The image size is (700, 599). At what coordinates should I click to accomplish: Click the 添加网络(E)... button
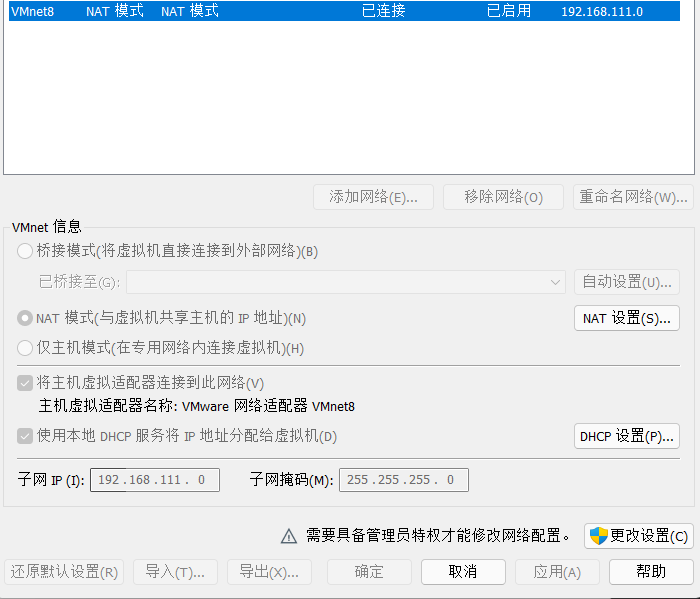pos(373,197)
